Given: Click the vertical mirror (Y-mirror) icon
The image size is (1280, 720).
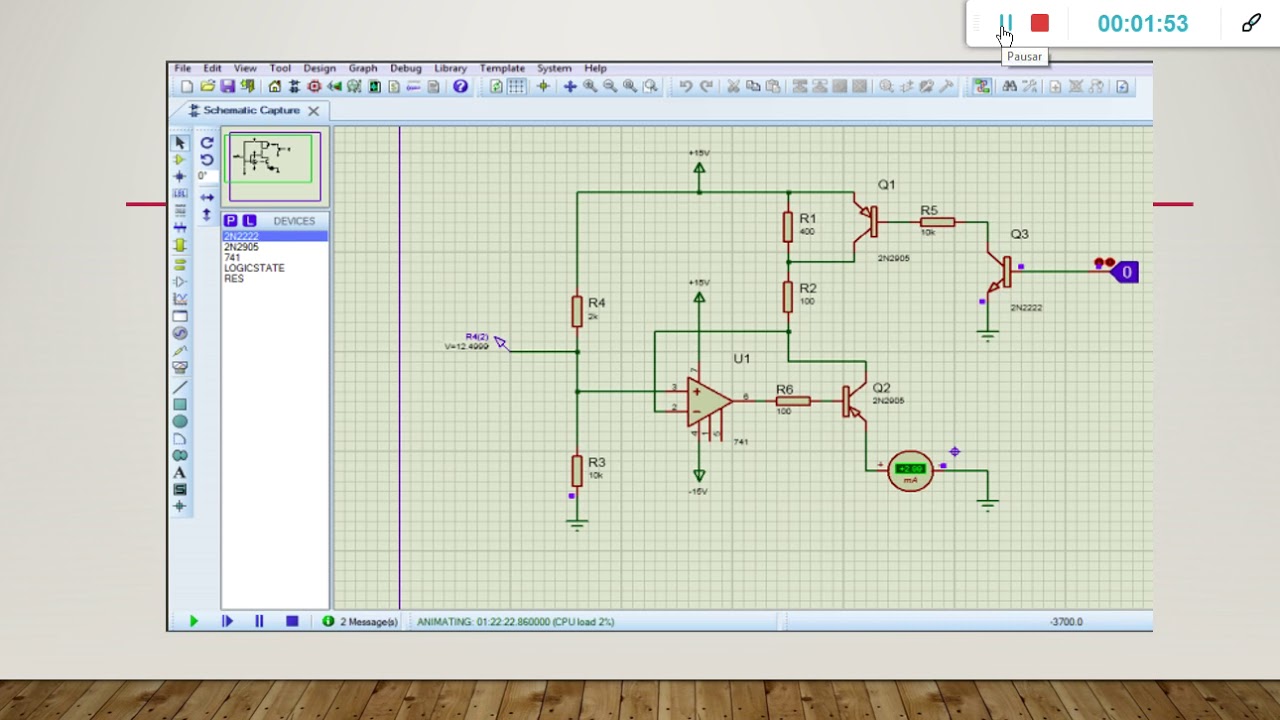Looking at the screenshot, I should click(207, 214).
